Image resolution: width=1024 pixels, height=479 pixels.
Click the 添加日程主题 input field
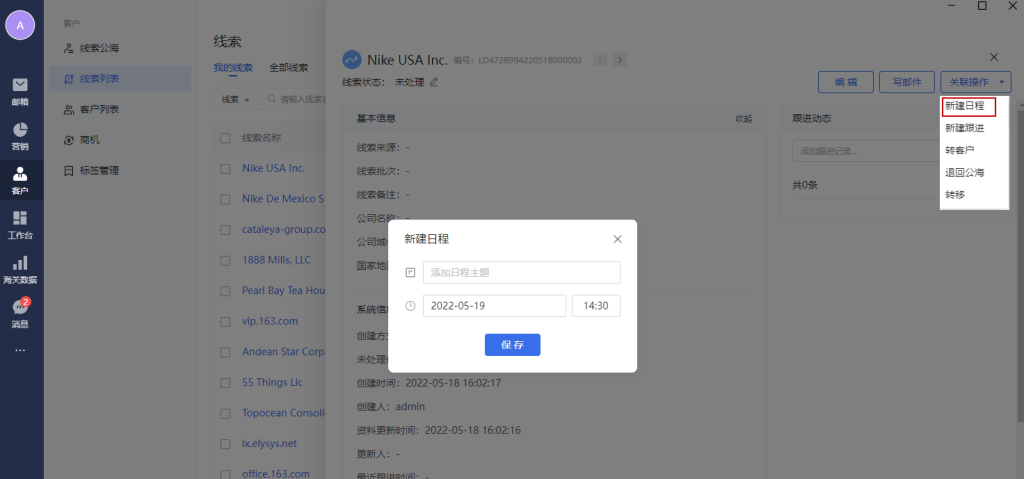[x=521, y=272]
